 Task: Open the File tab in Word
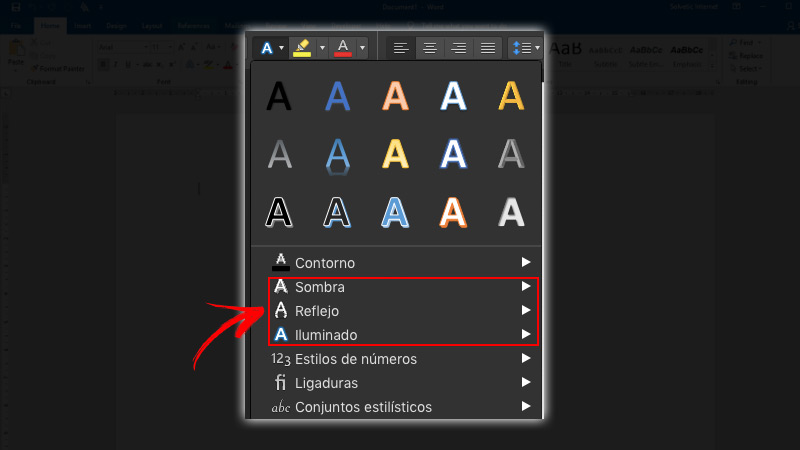pyautogui.click(x=16, y=26)
